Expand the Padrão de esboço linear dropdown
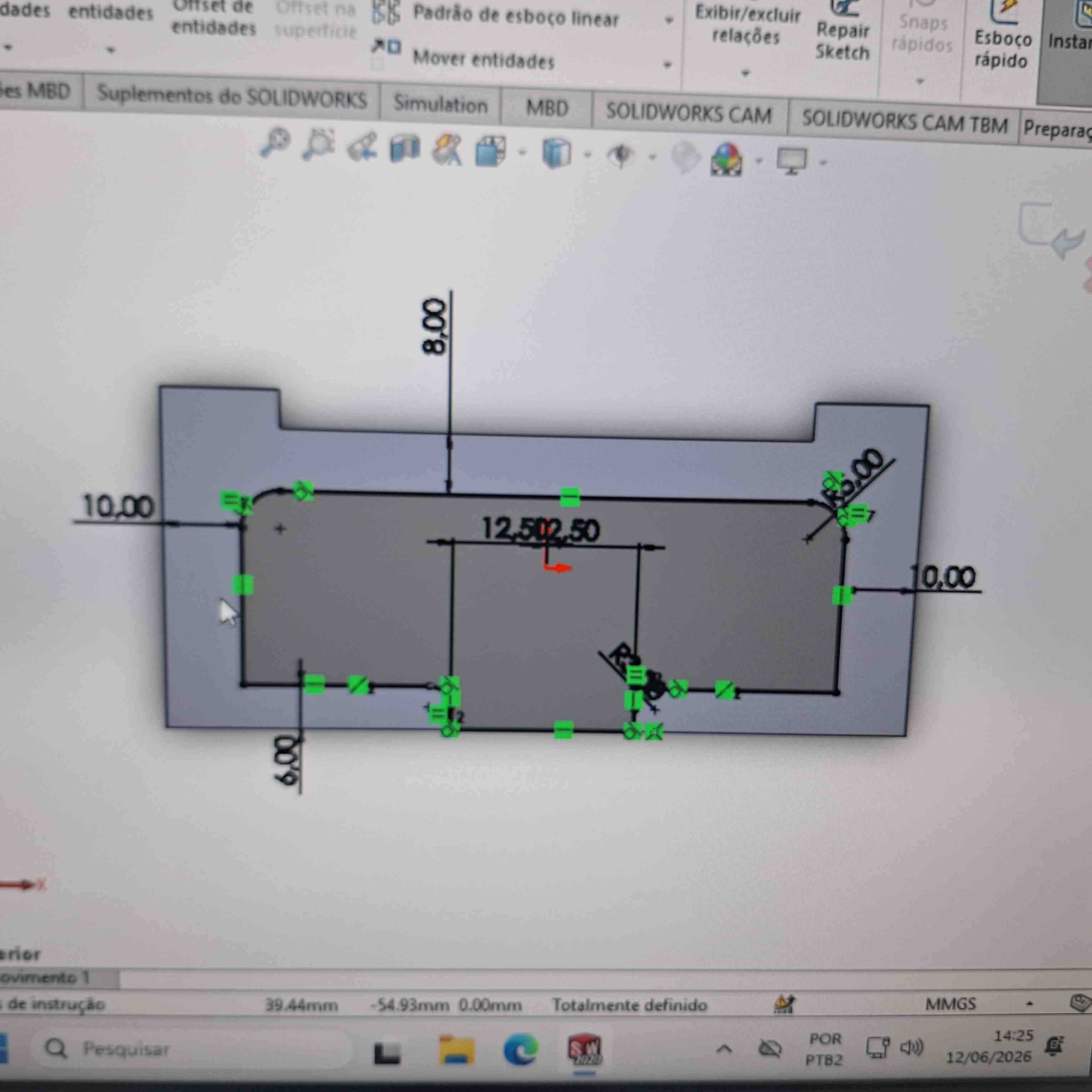 pyautogui.click(x=669, y=21)
